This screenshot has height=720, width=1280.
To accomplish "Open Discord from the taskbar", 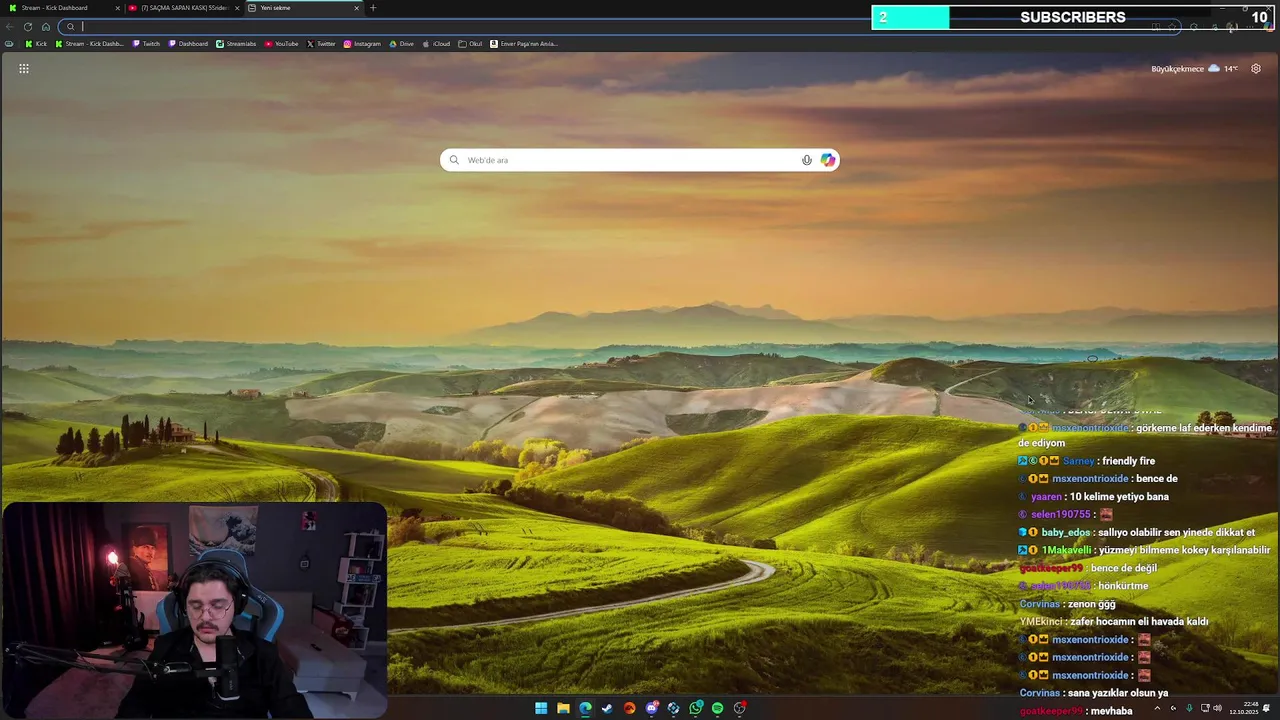I will (652, 708).
